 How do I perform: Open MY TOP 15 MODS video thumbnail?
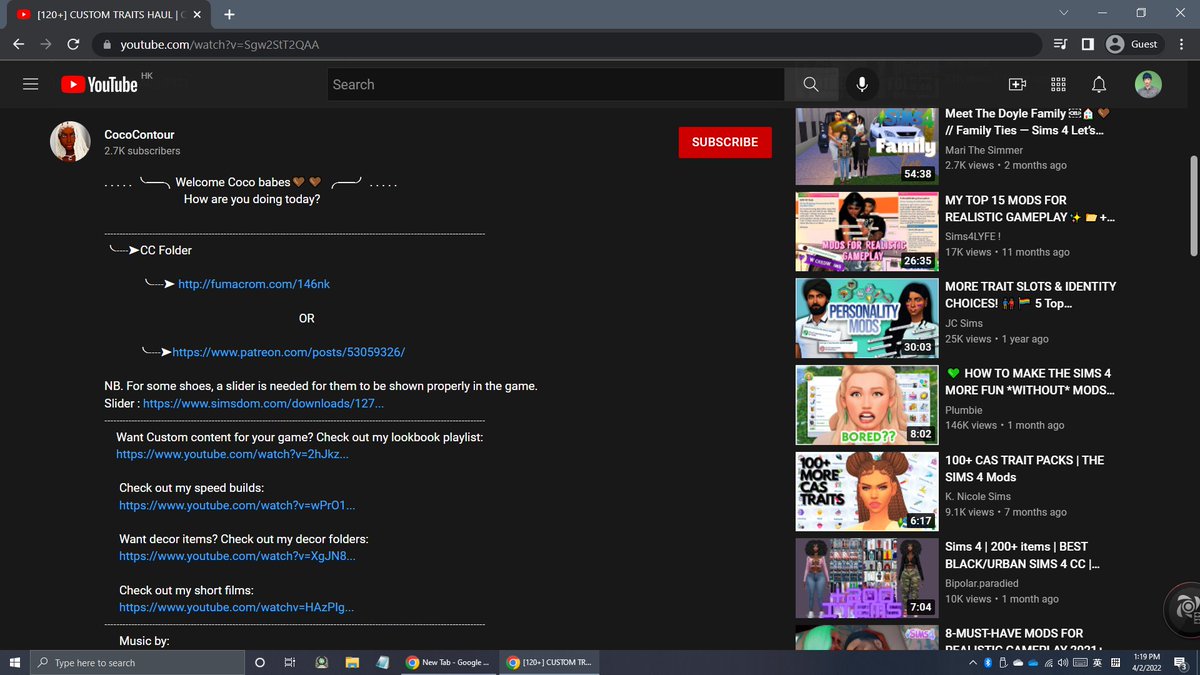coord(866,232)
